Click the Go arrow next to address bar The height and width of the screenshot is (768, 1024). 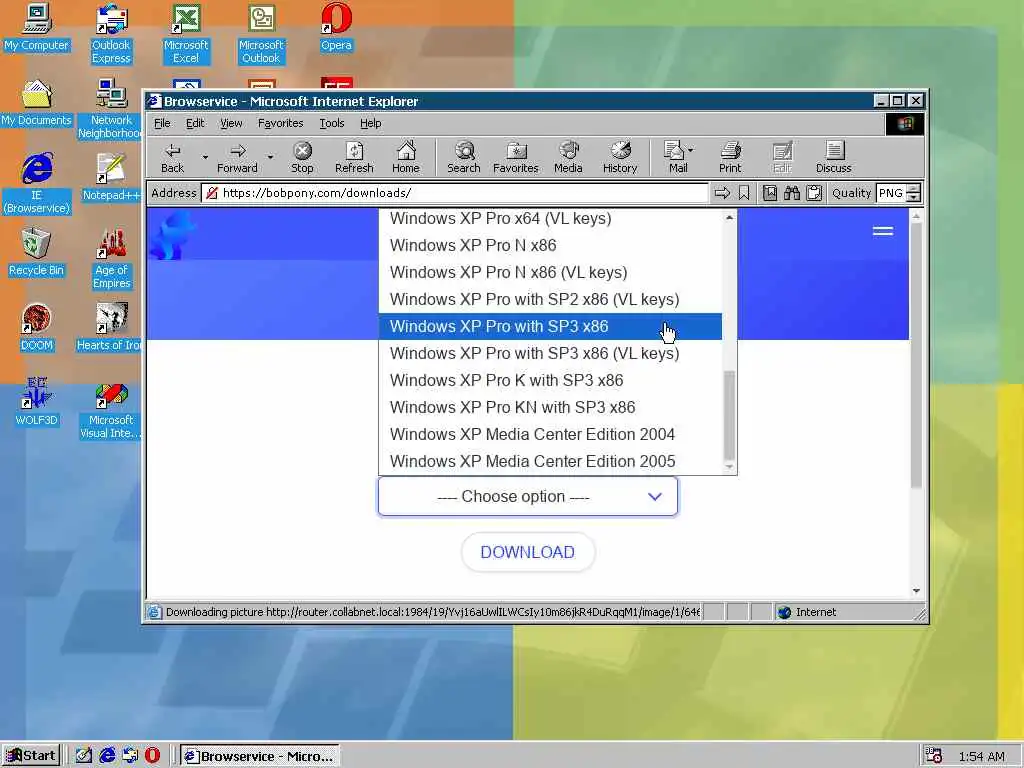point(722,193)
